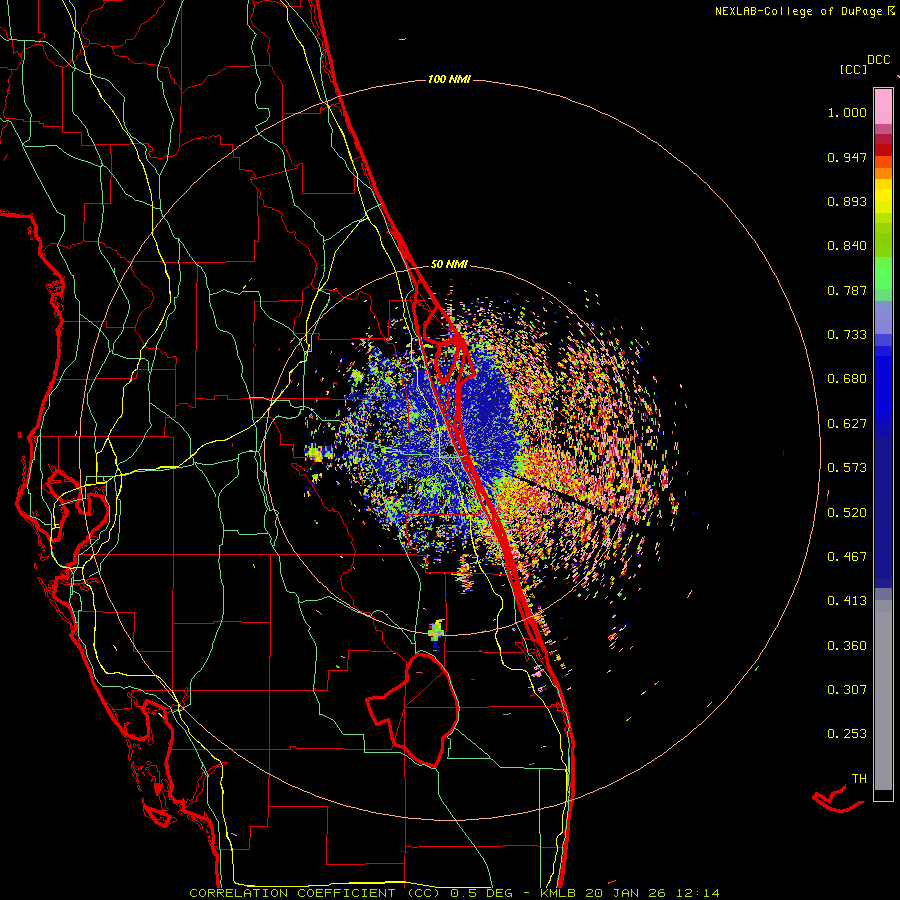Viewport: 900px width, 900px height.
Task: Click the NEXLAB-College of DuPage label
Action: pyautogui.click(x=798, y=11)
